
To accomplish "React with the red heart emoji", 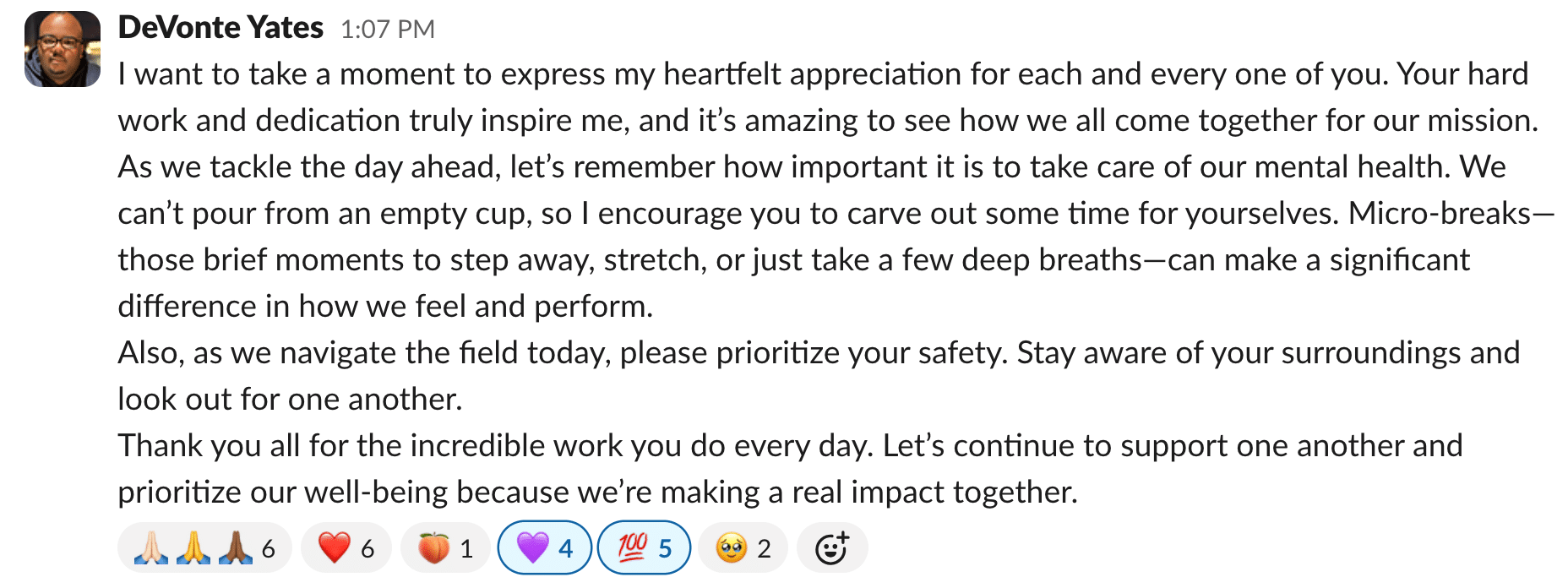I will 346,548.
